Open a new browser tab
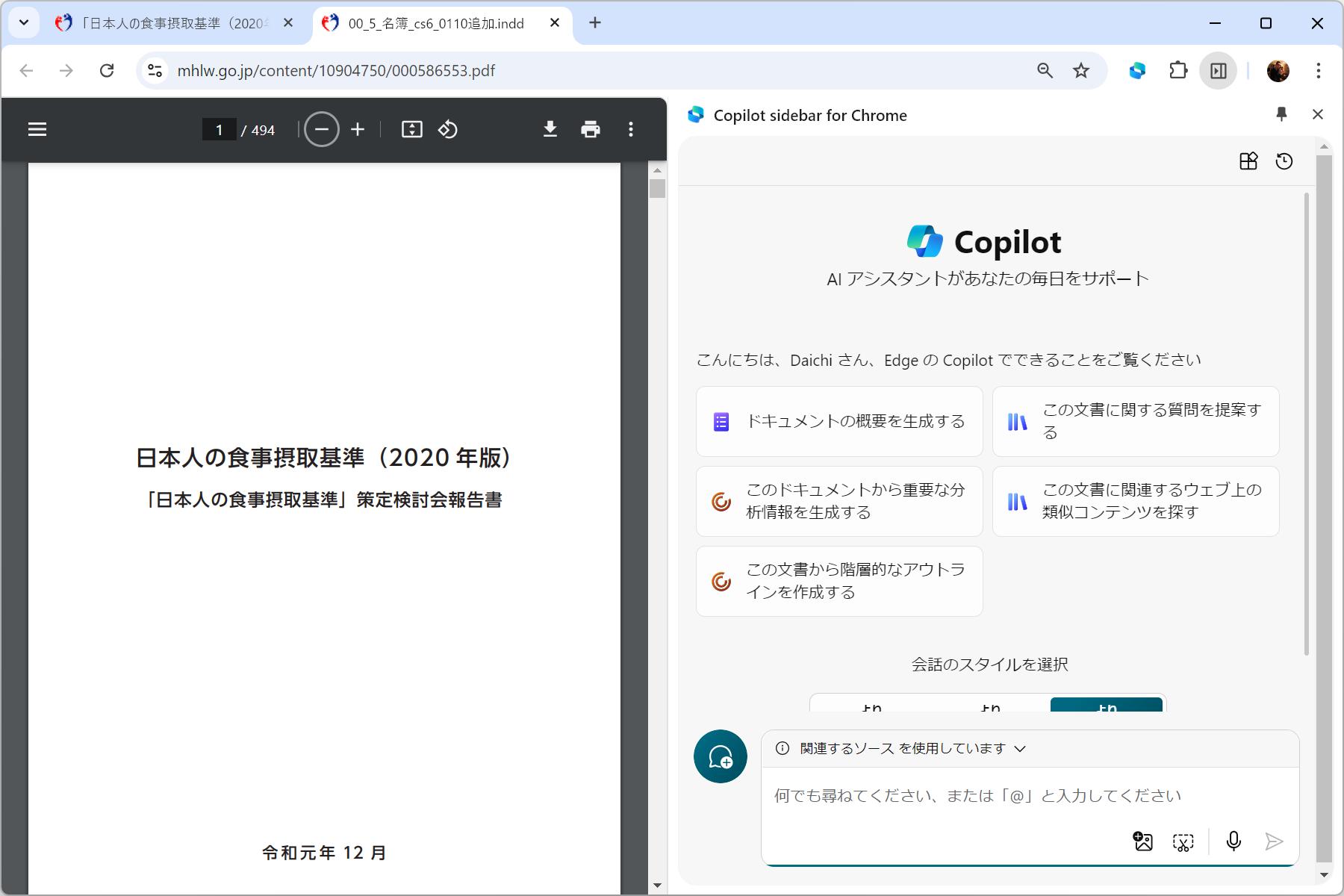The height and width of the screenshot is (896, 1344). tap(595, 23)
